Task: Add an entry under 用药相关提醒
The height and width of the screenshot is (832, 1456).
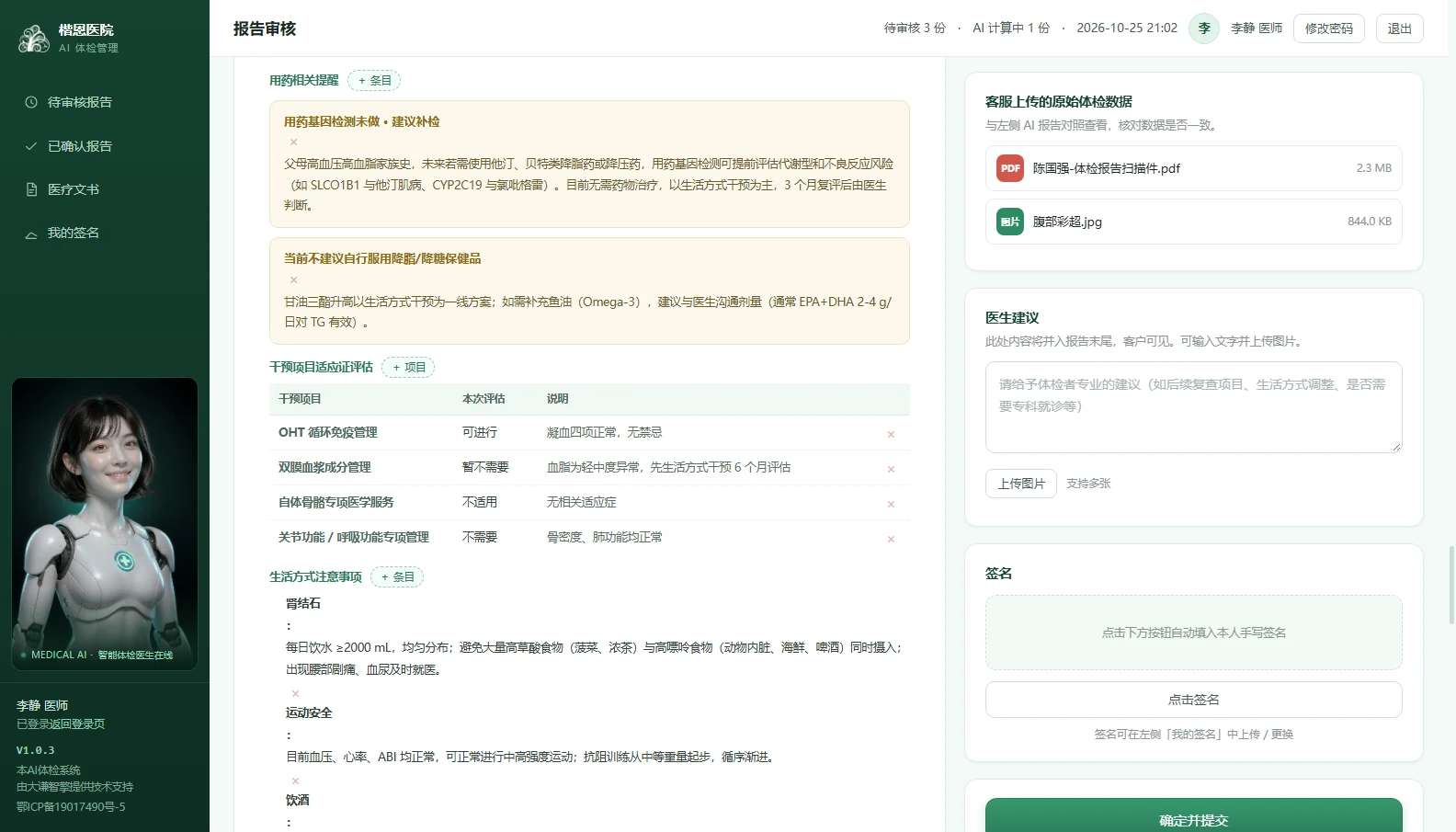Action: 374,81
